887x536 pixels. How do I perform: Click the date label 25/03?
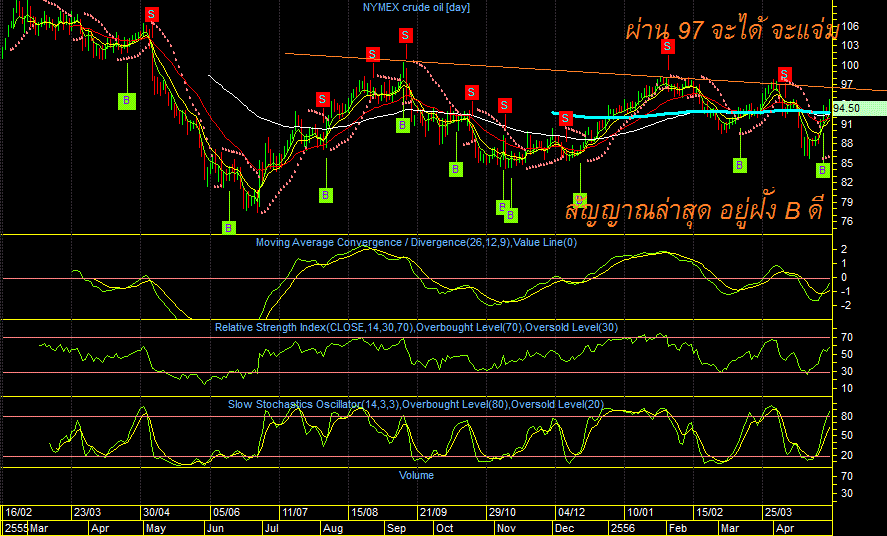click(x=778, y=512)
